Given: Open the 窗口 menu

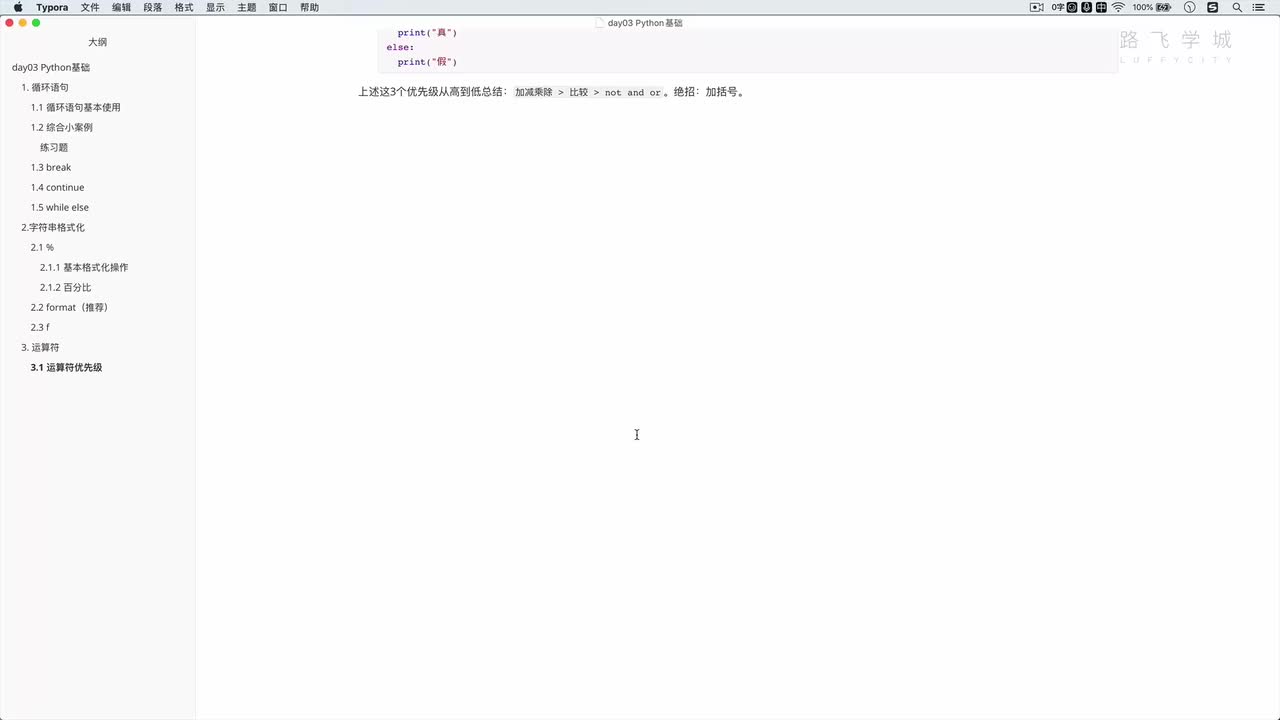Looking at the screenshot, I should 278,7.
